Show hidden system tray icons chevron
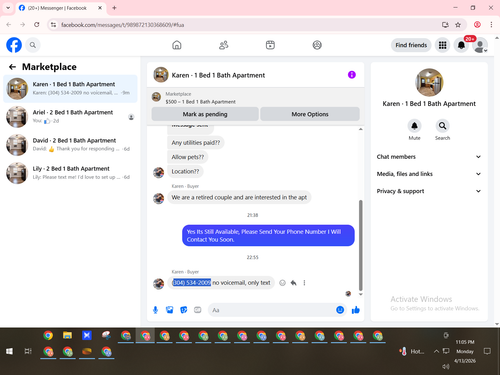 click(x=436, y=351)
